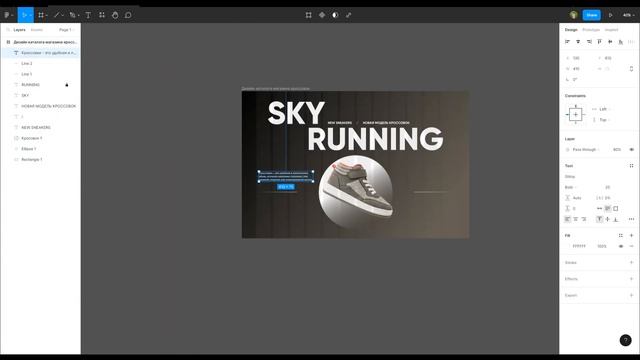640x360 pixels.
Task: Select the Hand tool
Action: (115, 15)
